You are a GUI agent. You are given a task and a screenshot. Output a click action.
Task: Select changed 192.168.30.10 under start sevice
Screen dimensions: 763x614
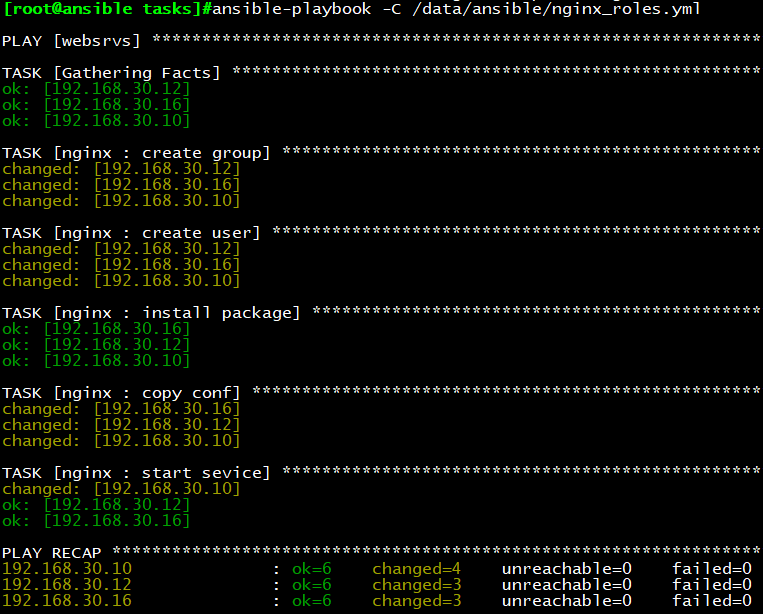coord(121,488)
